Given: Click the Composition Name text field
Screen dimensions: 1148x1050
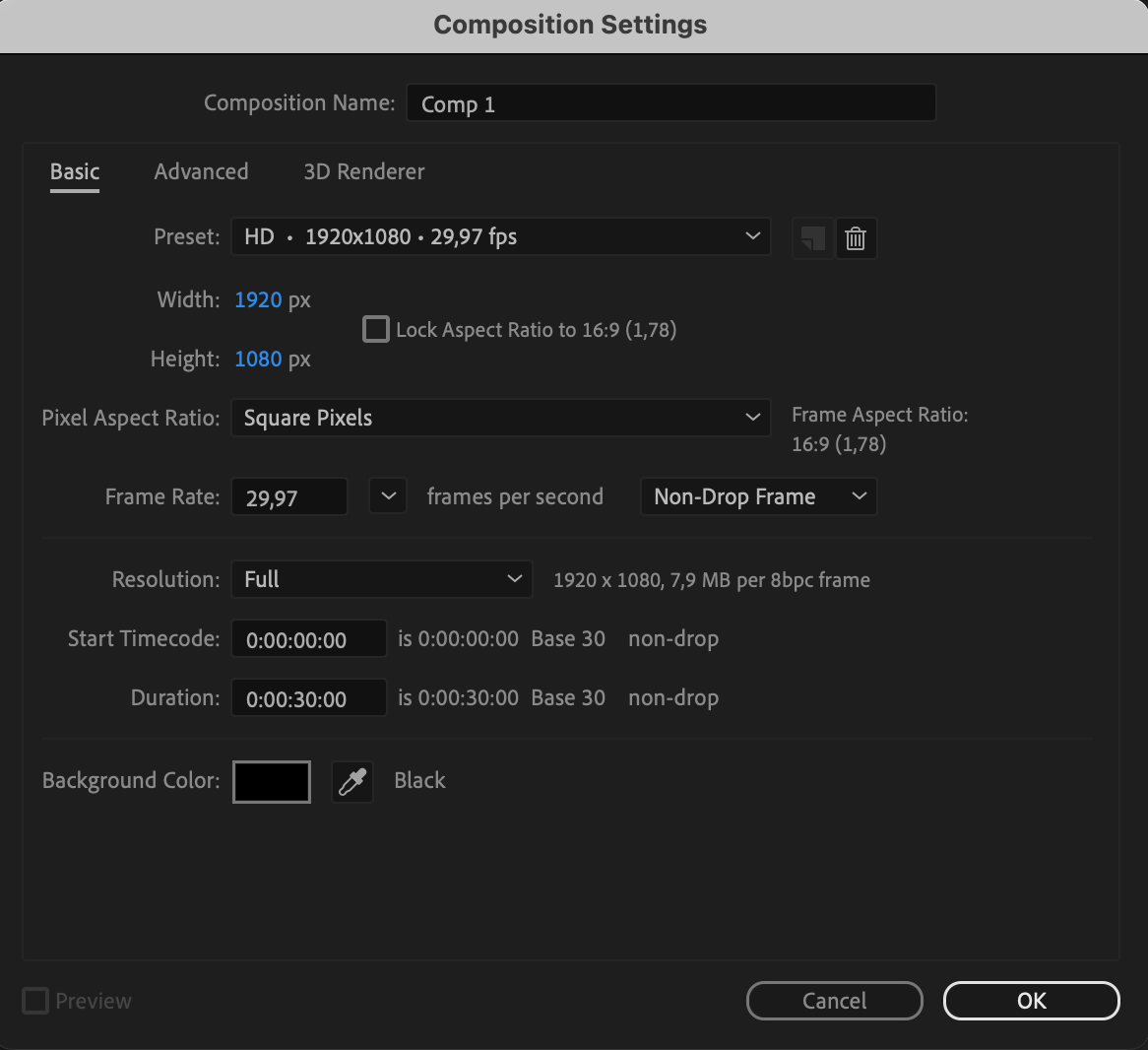Looking at the screenshot, I should click(670, 103).
